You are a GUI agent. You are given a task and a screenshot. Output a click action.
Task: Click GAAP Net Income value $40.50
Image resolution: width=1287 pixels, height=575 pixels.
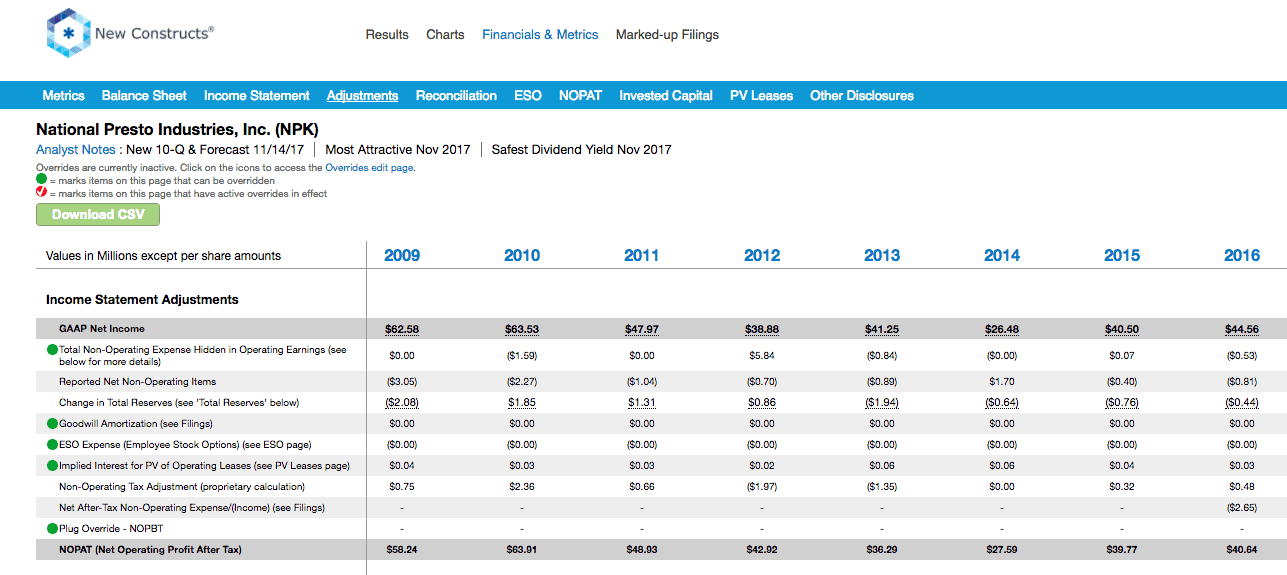pyautogui.click(x=1122, y=329)
